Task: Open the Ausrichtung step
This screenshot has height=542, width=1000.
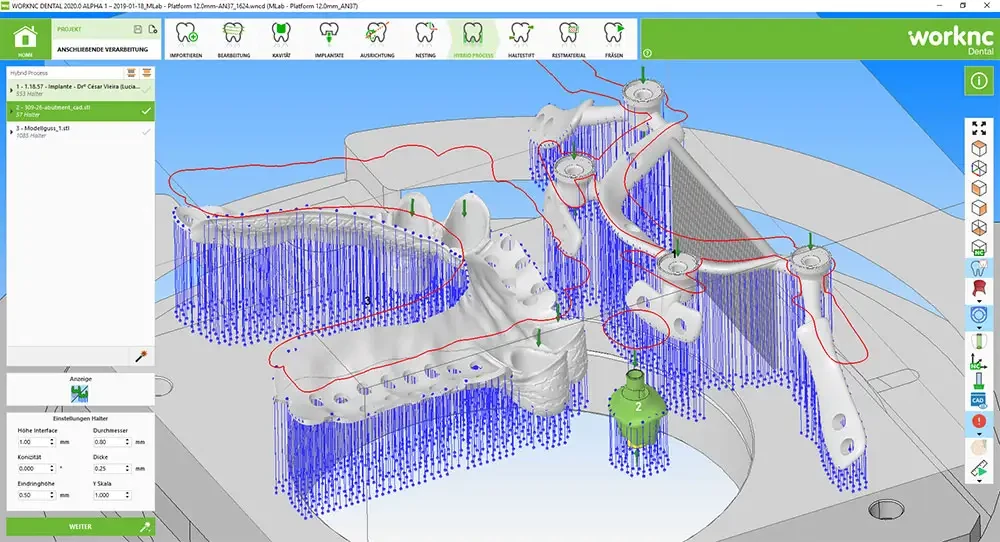Action: point(377,40)
